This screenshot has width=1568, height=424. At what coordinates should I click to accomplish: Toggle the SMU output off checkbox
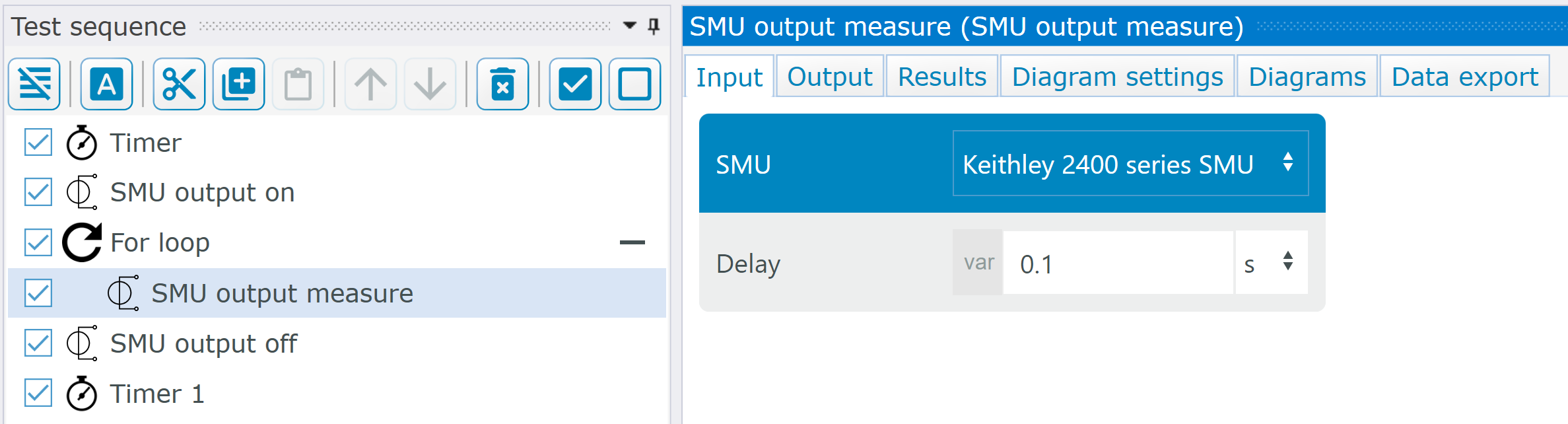pyautogui.click(x=38, y=343)
